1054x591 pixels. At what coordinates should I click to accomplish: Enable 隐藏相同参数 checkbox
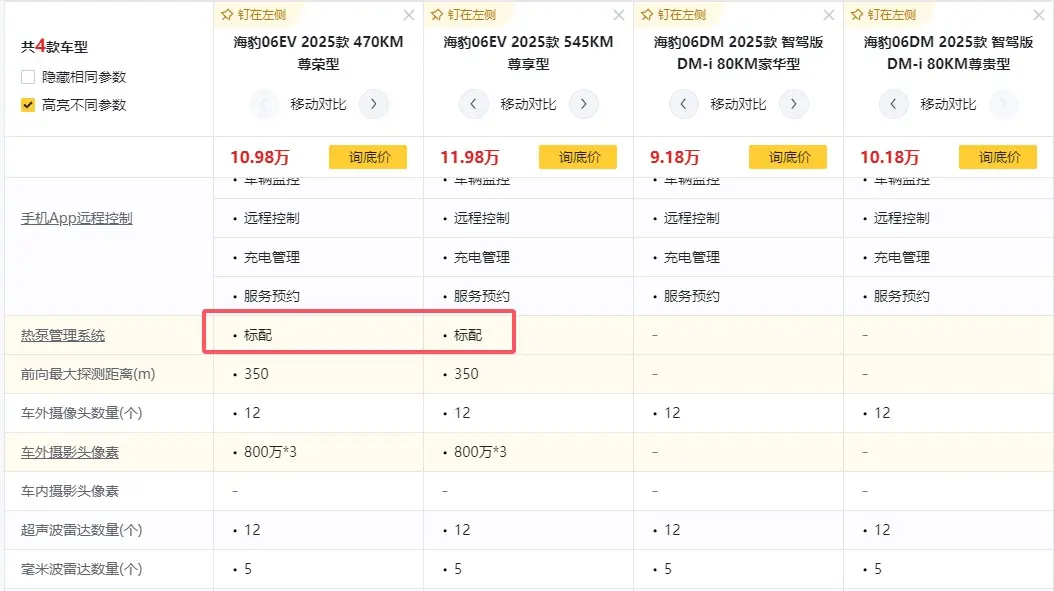pyautogui.click(x=28, y=77)
